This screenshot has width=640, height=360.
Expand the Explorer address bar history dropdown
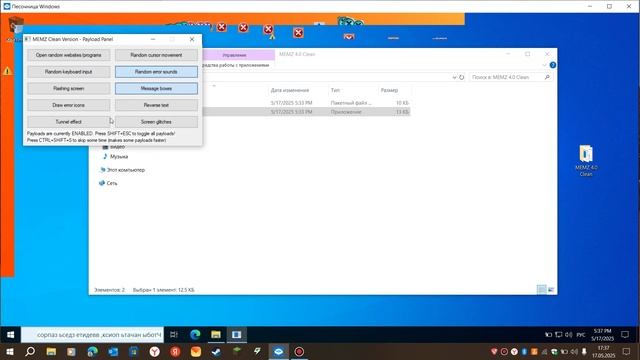[x=454, y=77]
